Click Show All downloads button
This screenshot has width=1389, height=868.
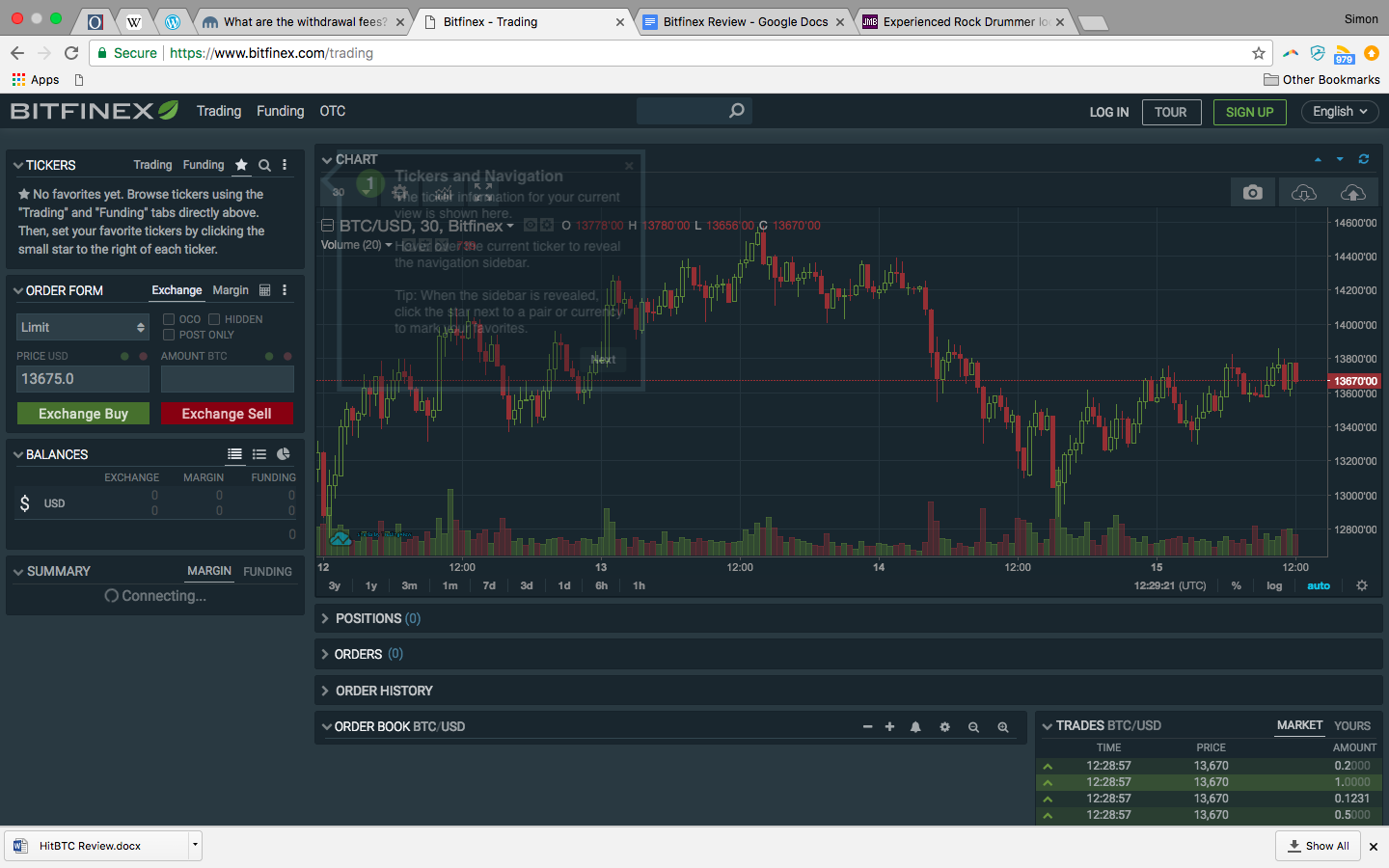pyautogui.click(x=1318, y=846)
